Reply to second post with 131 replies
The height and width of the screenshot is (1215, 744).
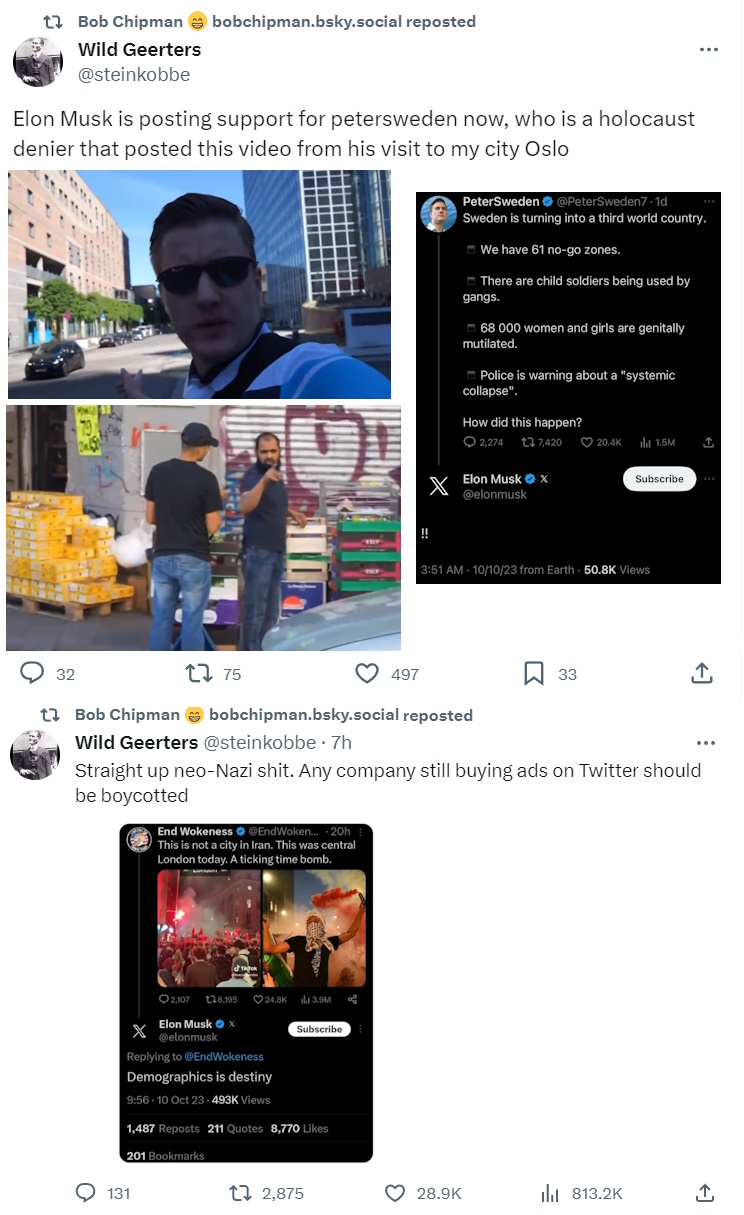click(104, 1193)
